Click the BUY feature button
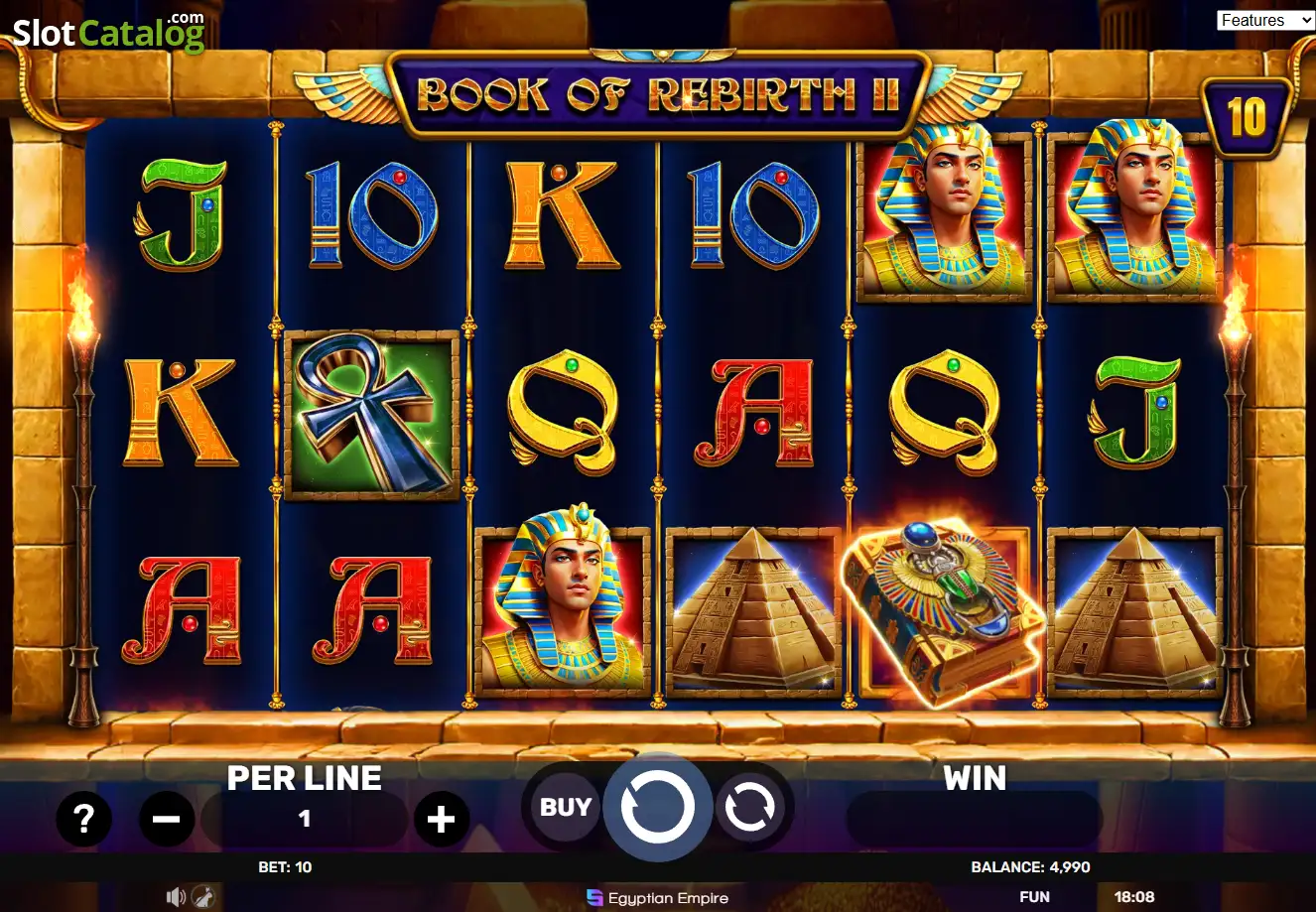The width and height of the screenshot is (1316, 912). click(x=565, y=808)
